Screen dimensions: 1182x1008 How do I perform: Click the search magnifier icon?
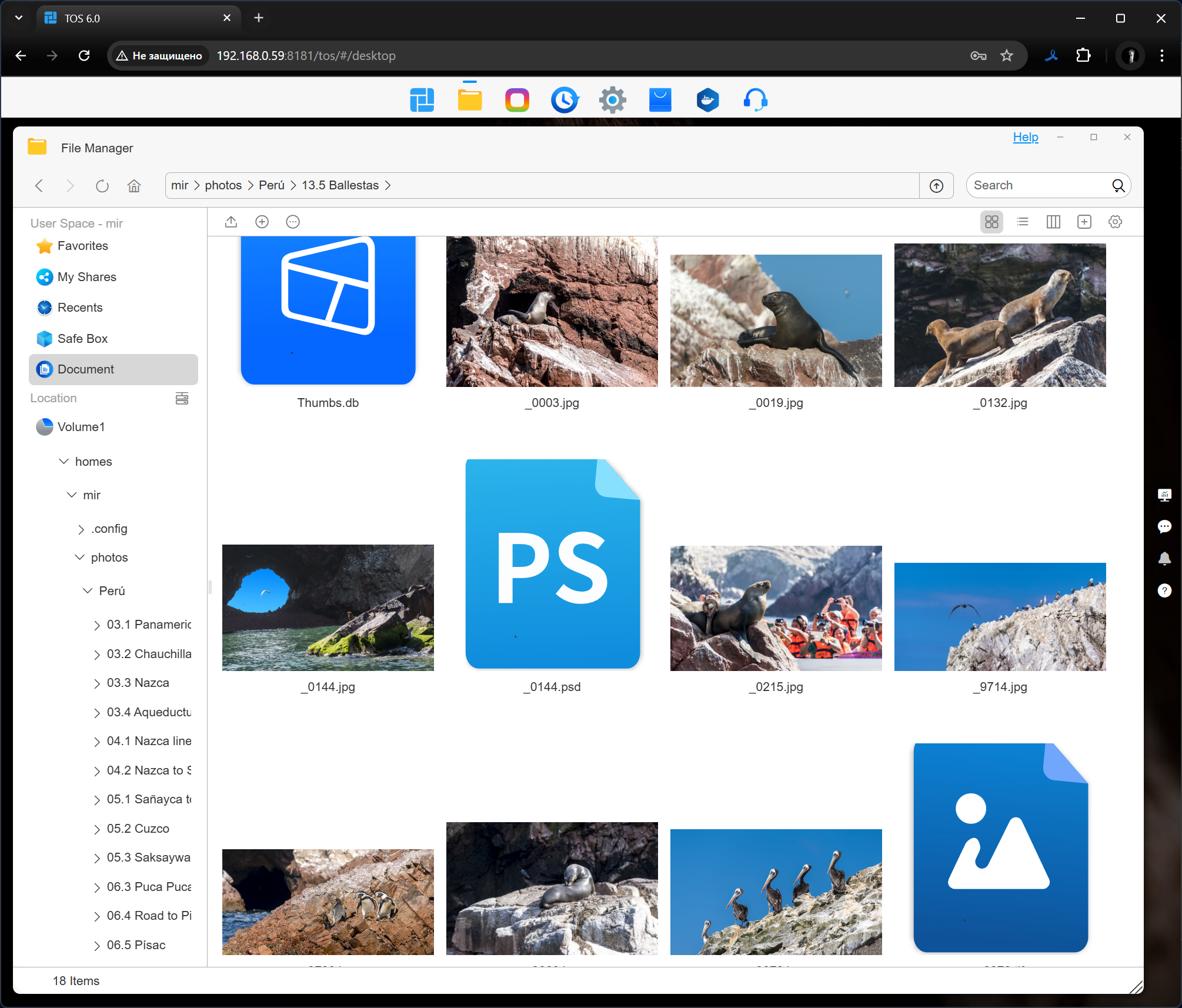click(x=1118, y=186)
